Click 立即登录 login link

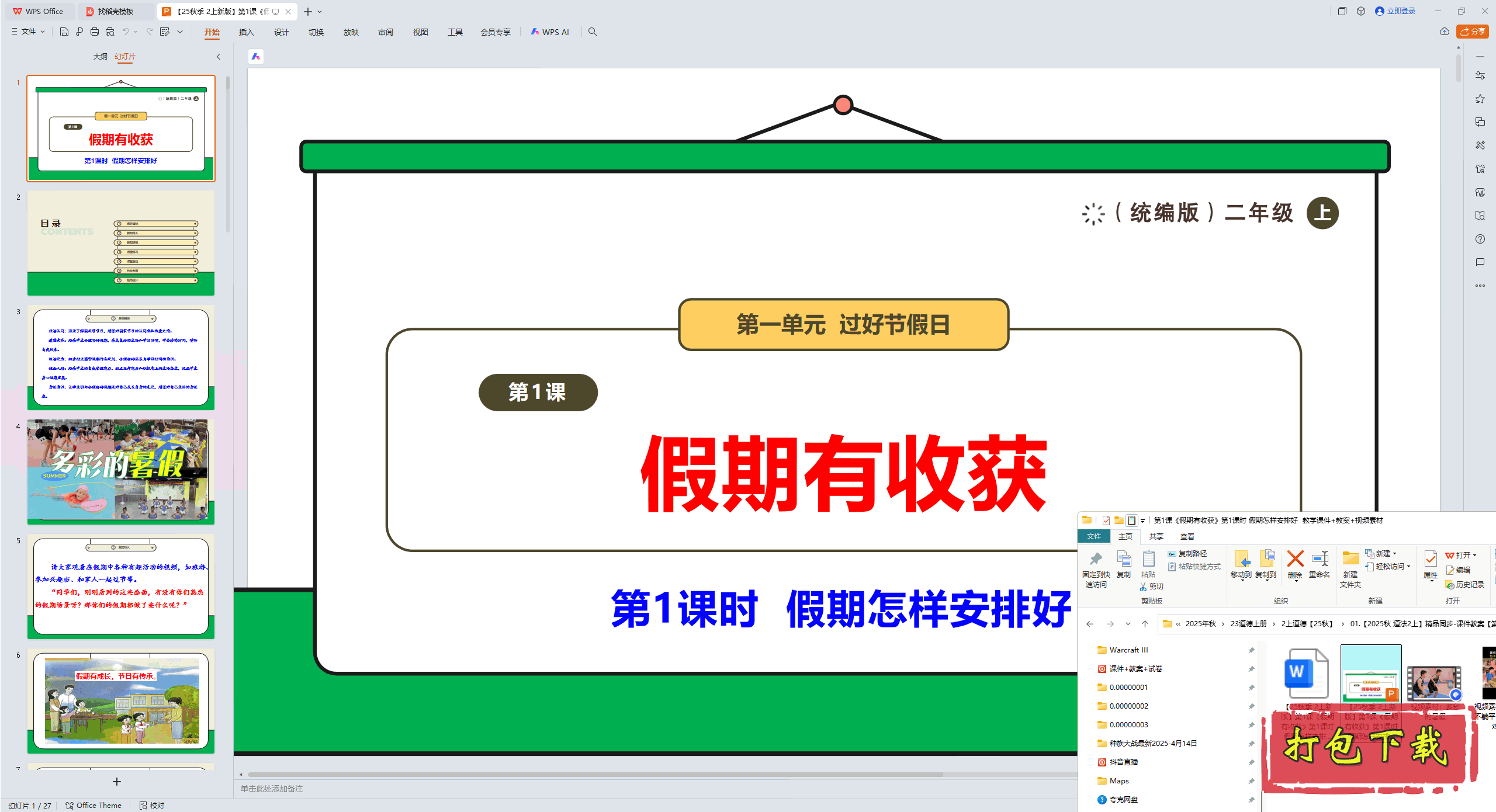[1401, 11]
